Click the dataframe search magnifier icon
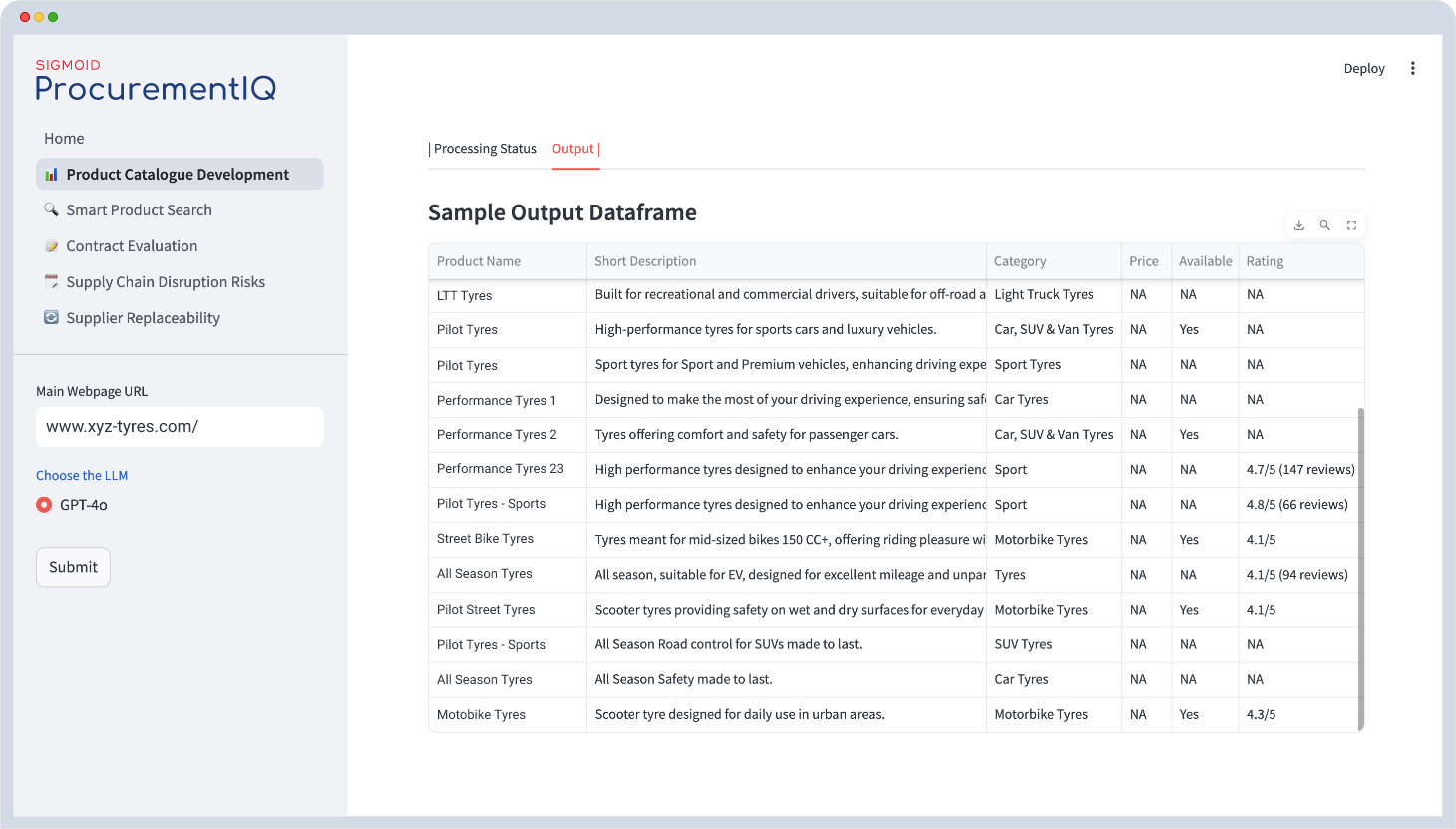Screen dimensions: 1456x829 pyautogui.click(x=1325, y=225)
